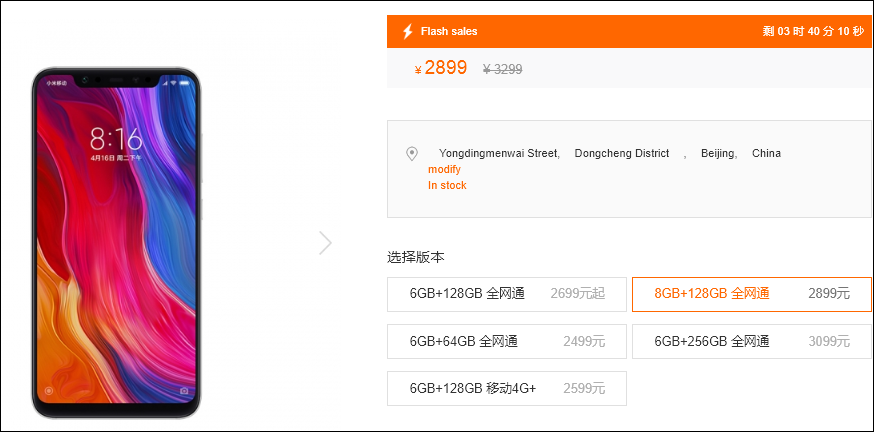874x432 pixels.
Task: Click the crossed-out original price 3299
Action: 502,70
